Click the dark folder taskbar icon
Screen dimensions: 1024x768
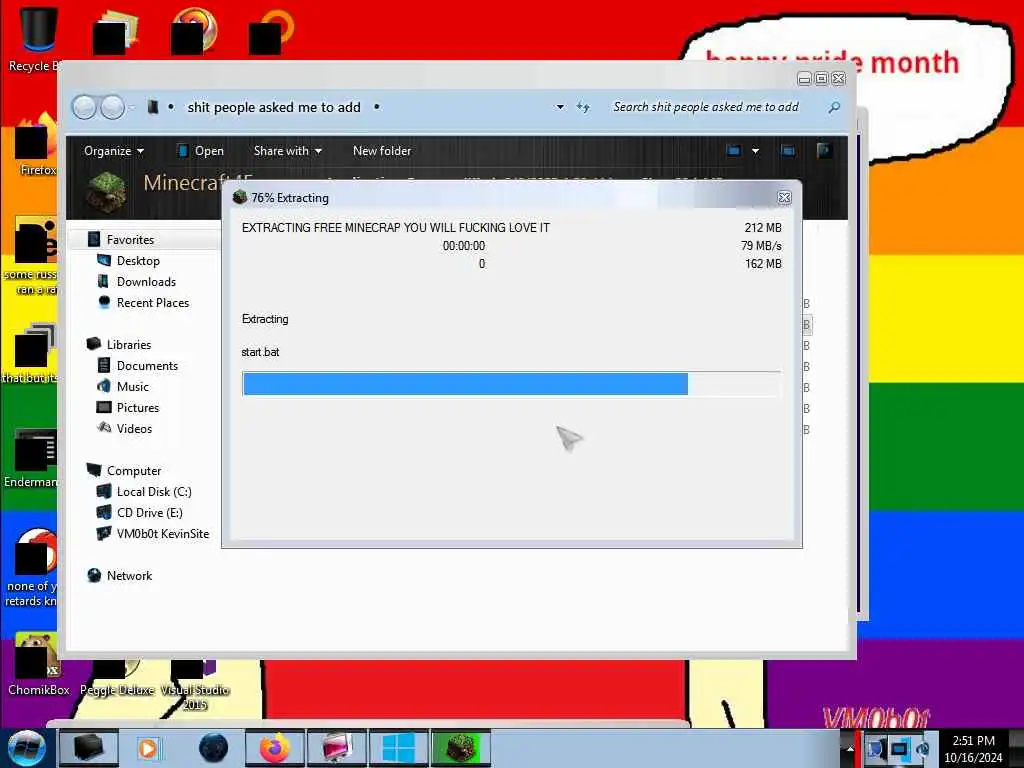(x=89, y=748)
